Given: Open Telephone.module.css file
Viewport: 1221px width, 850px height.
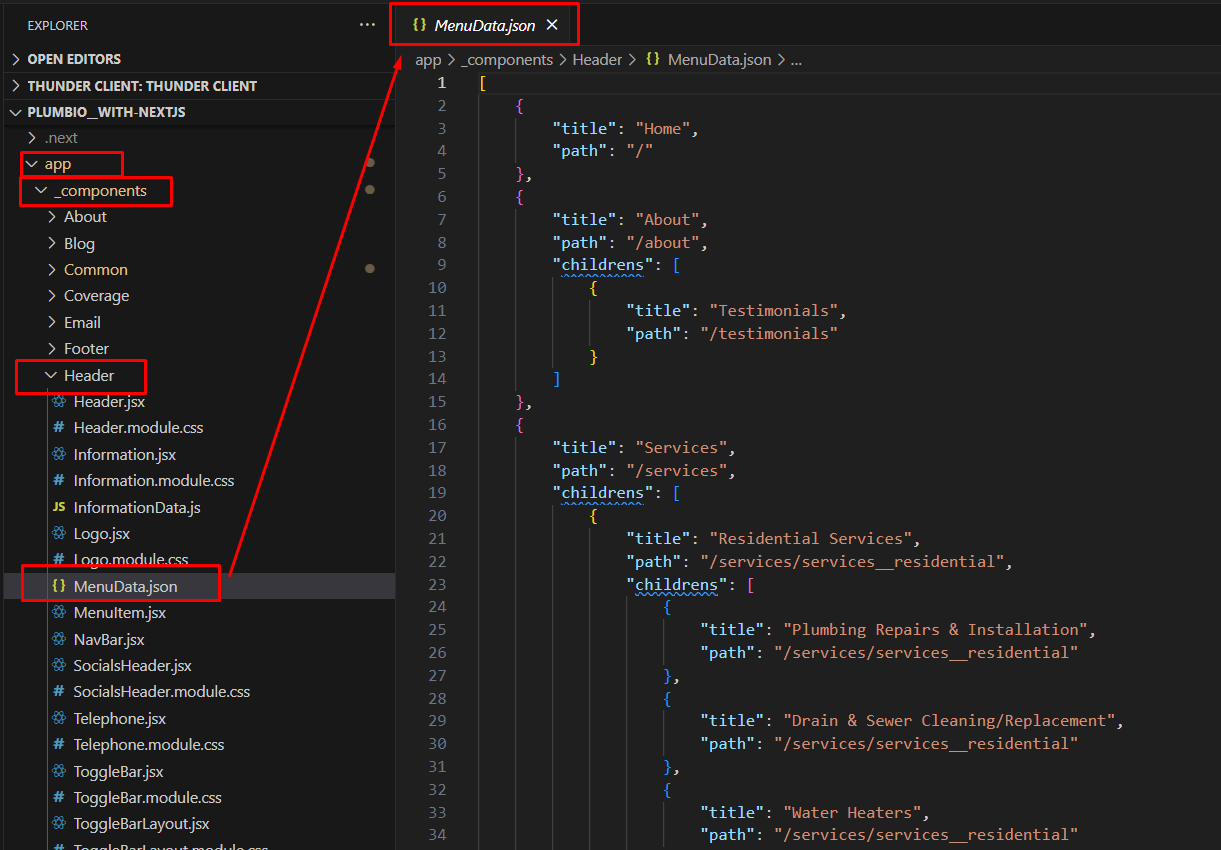Looking at the screenshot, I should pos(148,744).
